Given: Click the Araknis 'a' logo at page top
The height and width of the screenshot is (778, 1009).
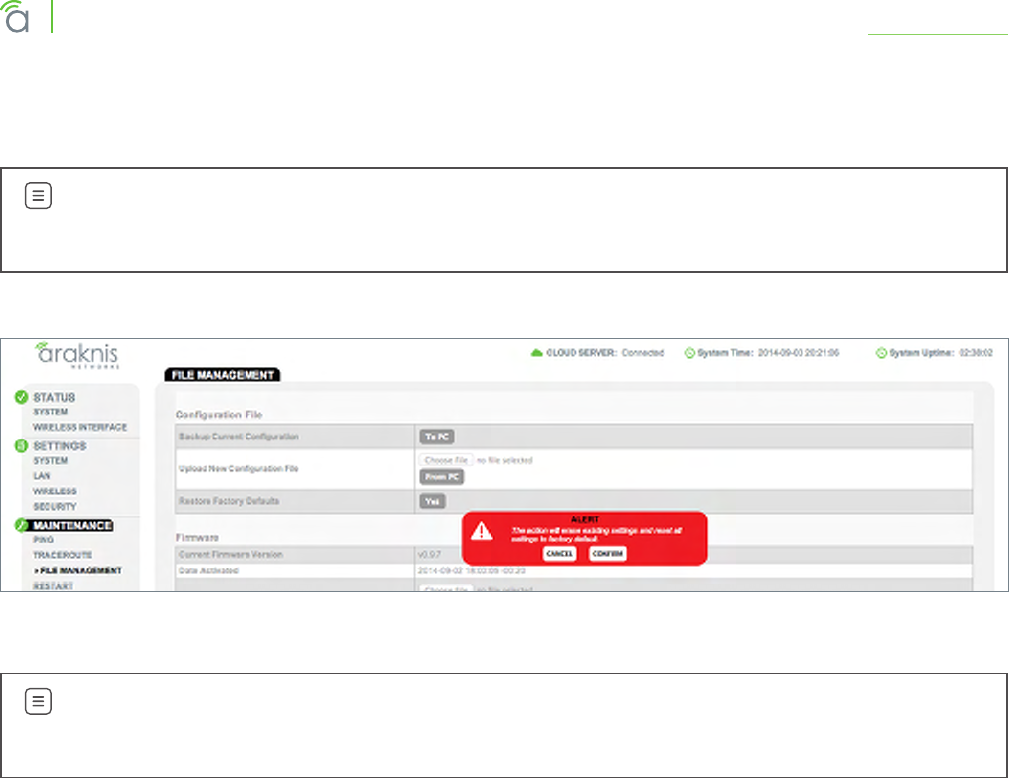Looking at the screenshot, I should [16, 17].
